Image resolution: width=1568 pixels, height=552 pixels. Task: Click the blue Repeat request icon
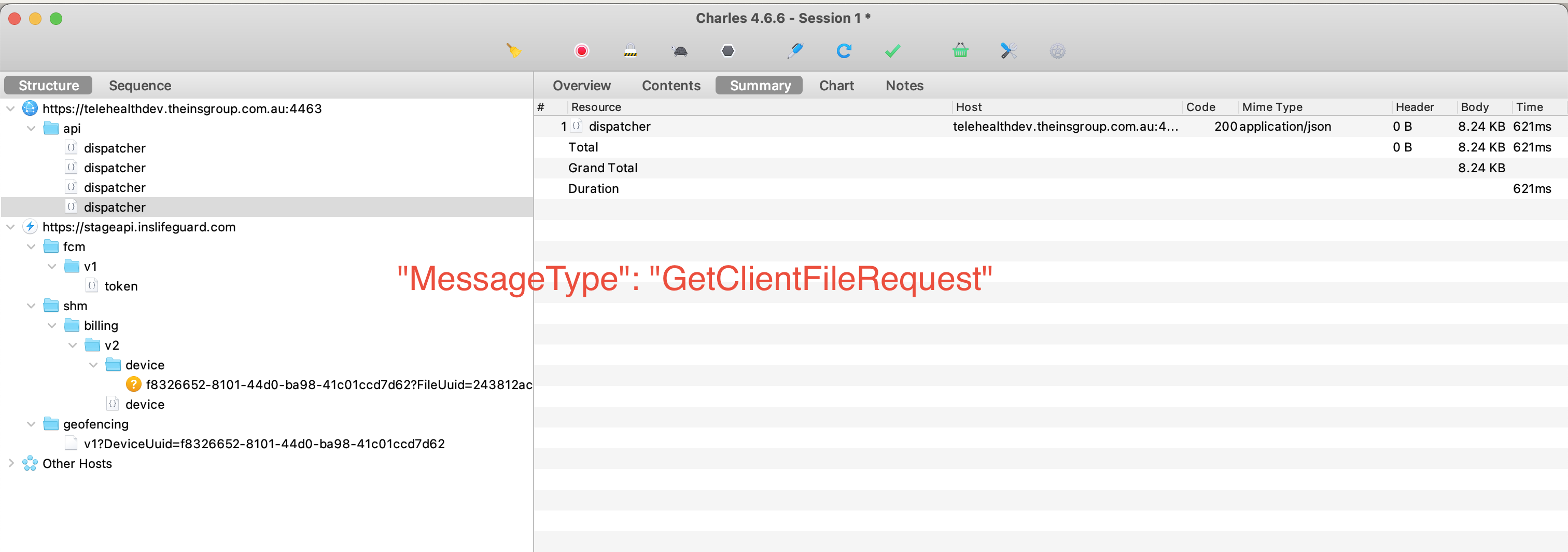pos(844,50)
